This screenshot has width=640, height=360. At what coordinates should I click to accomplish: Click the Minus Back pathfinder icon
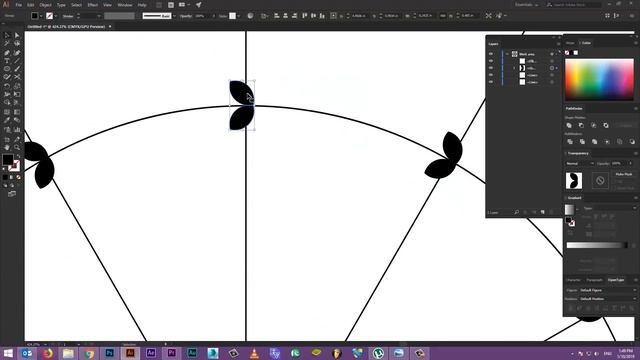coord(632,142)
